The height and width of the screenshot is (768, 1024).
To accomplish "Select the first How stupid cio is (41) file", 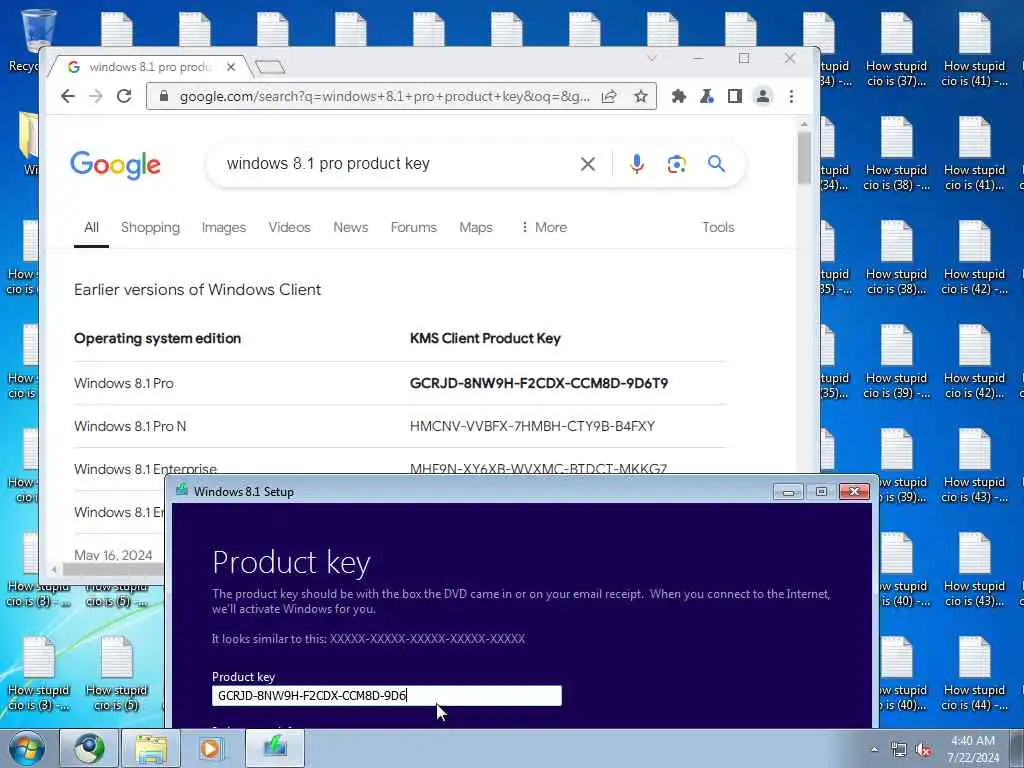I will (x=974, y=51).
